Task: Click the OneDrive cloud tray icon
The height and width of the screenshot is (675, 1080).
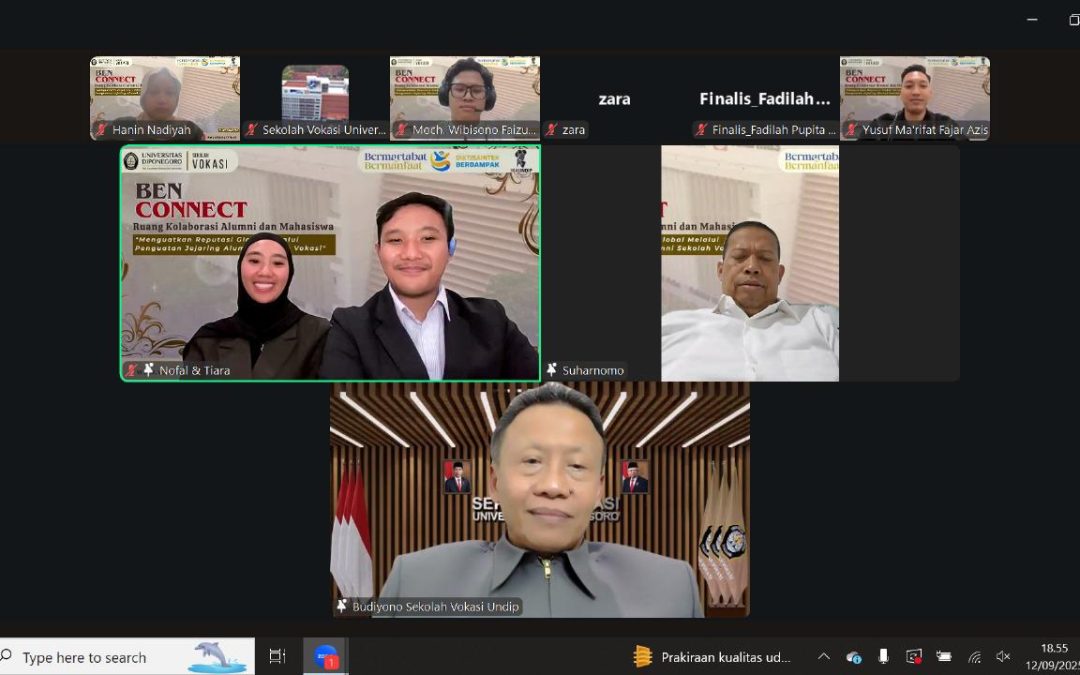Action: tap(853, 657)
